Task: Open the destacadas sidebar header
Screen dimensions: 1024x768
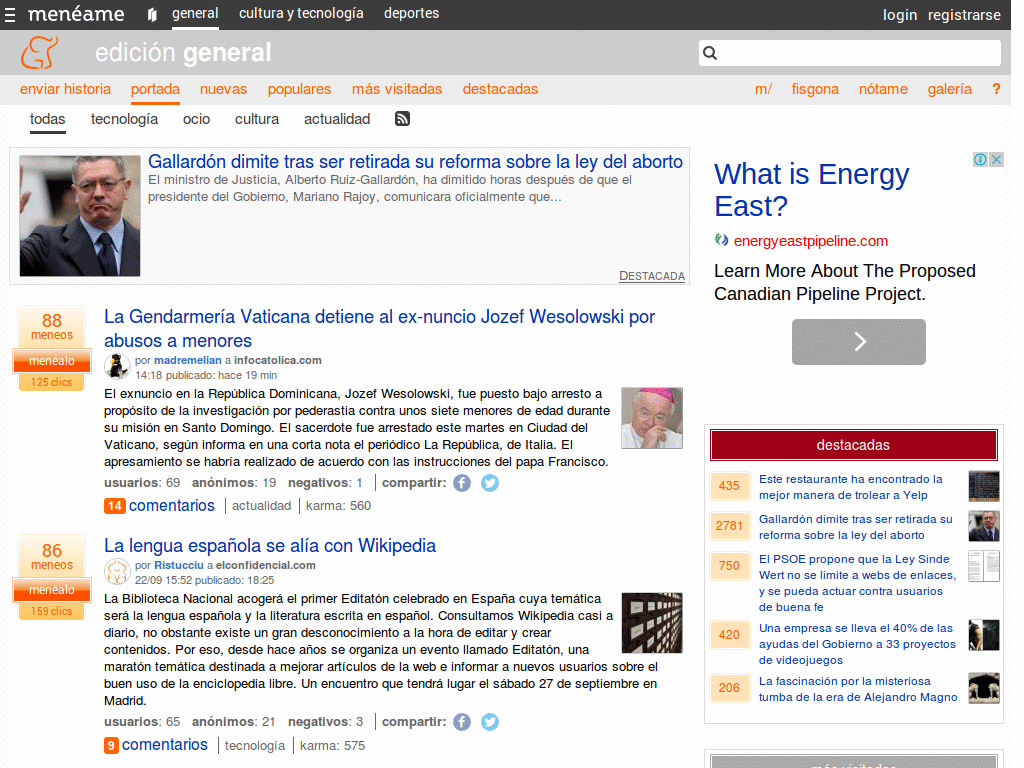Action: [x=854, y=445]
